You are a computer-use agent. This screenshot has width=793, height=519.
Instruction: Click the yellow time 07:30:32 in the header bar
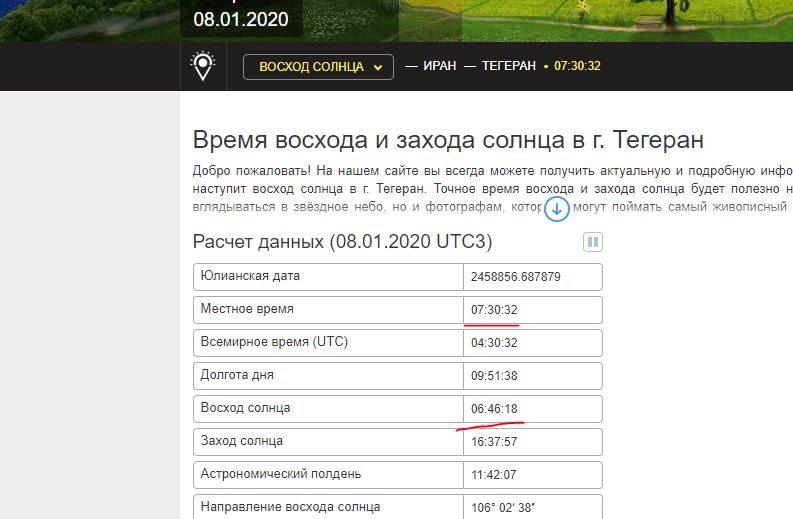pyautogui.click(x=577, y=66)
